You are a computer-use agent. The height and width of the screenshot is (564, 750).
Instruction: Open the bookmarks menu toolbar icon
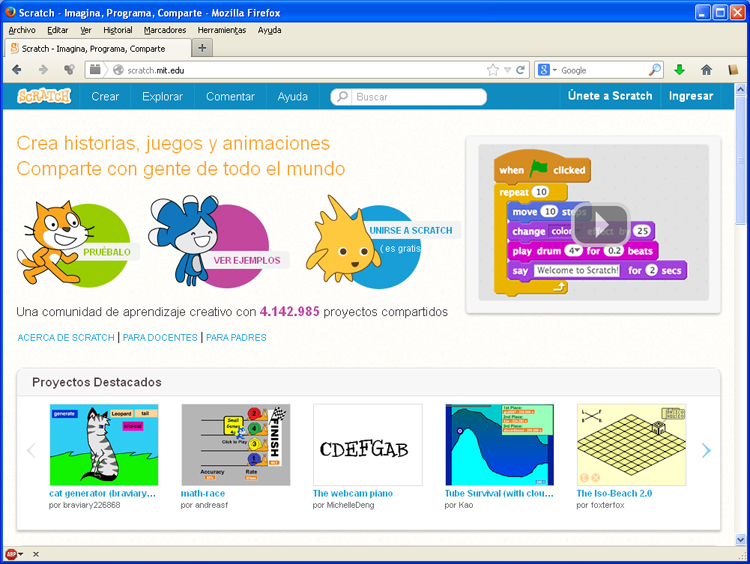click(733, 70)
